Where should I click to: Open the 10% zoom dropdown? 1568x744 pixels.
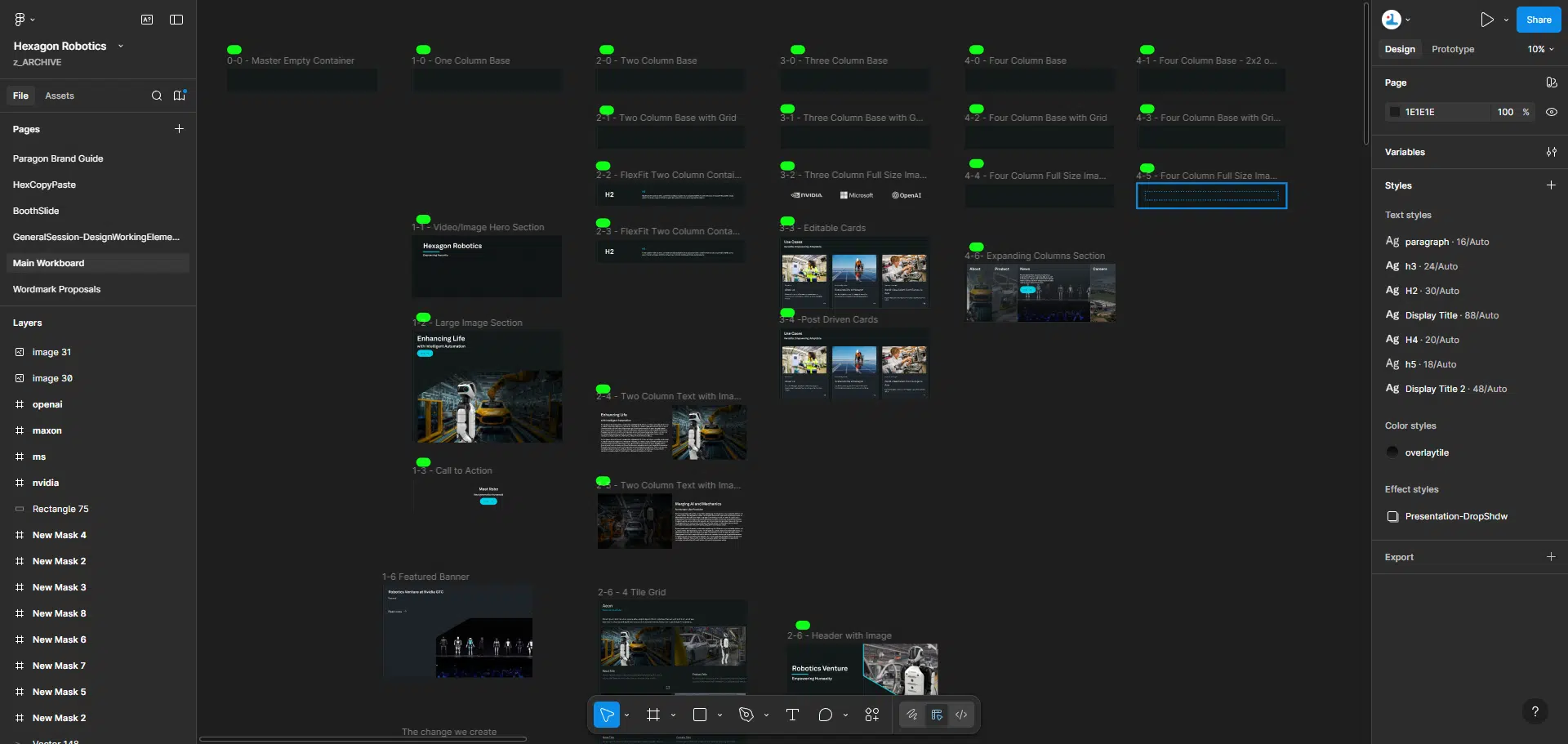(x=1540, y=49)
